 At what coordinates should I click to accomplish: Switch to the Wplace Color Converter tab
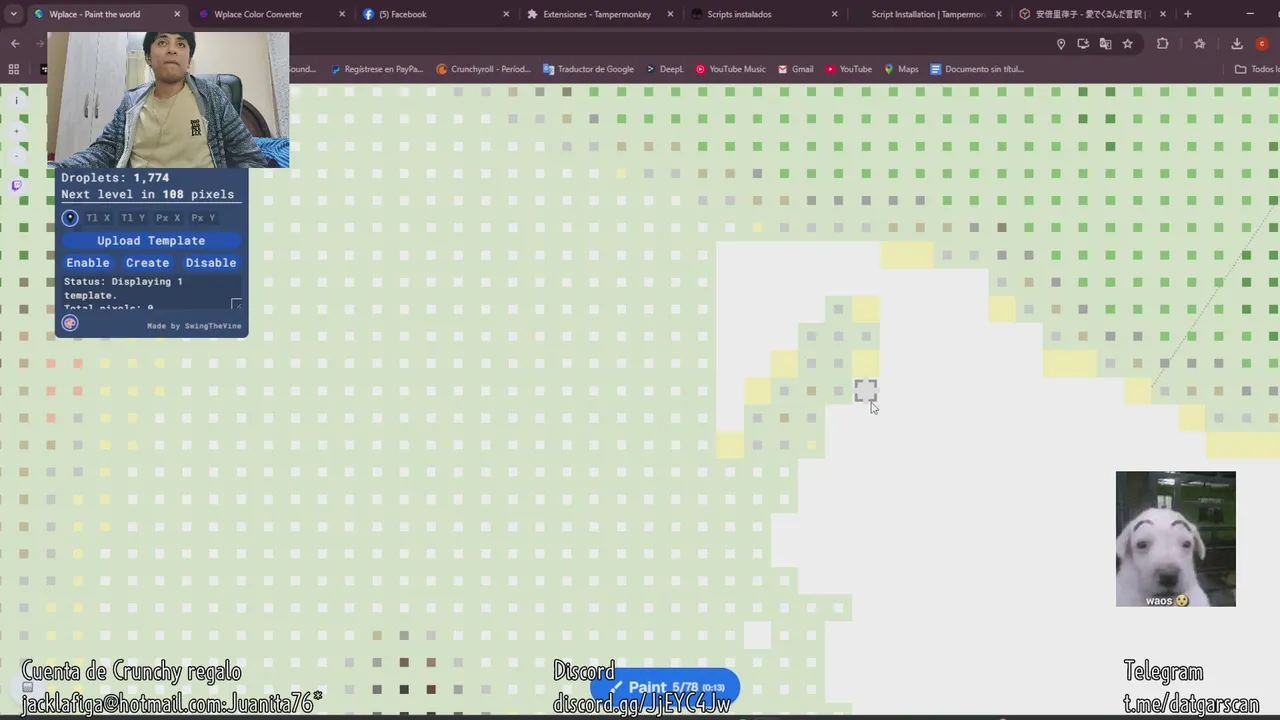(x=272, y=14)
